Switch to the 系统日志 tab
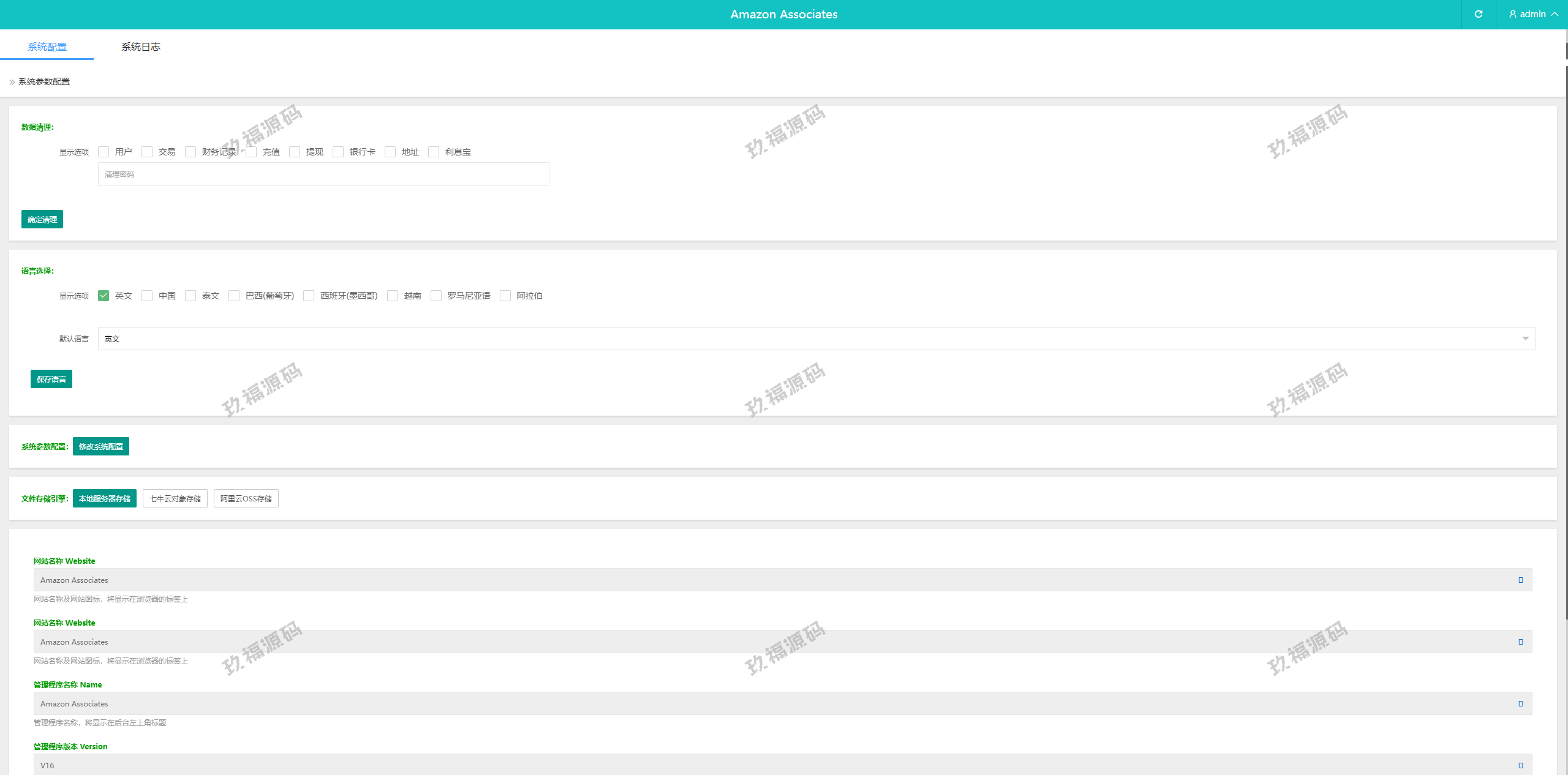1568x775 pixels. (140, 47)
